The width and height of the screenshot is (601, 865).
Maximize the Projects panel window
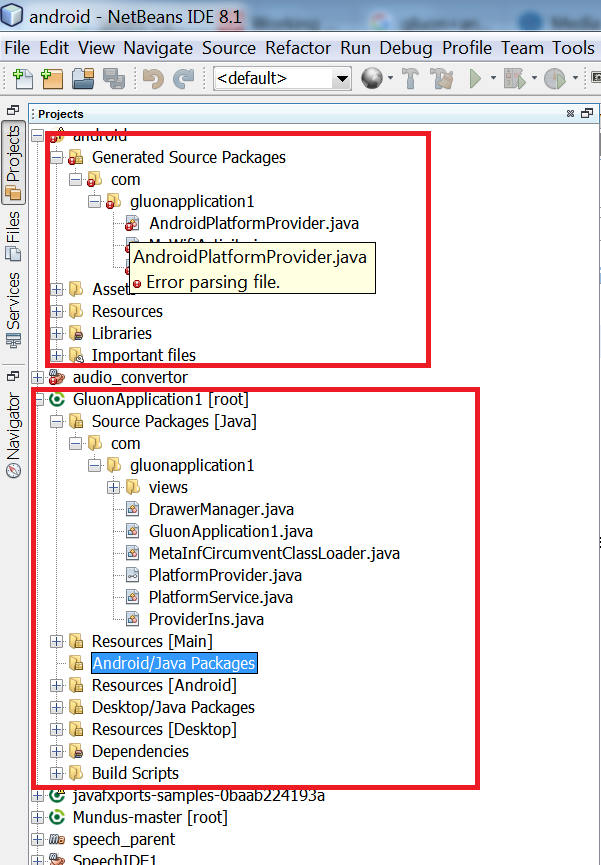click(587, 113)
